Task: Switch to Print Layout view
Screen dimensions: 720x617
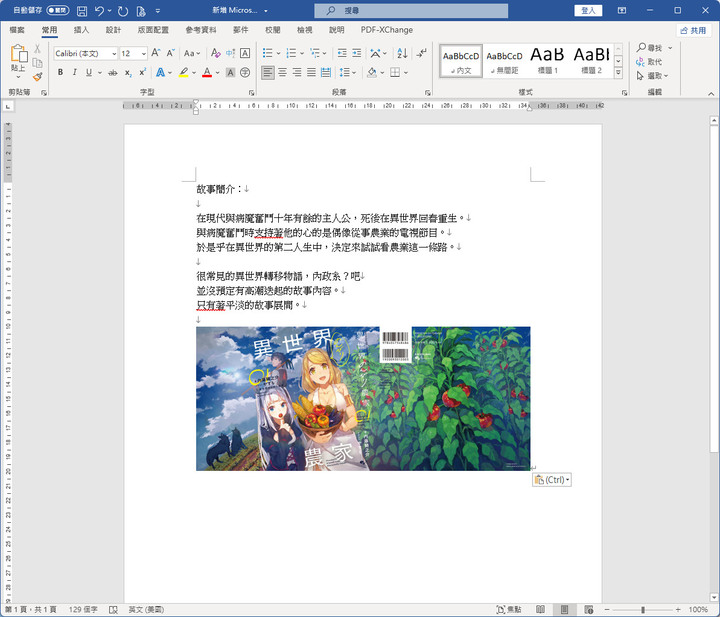Action: point(564,609)
